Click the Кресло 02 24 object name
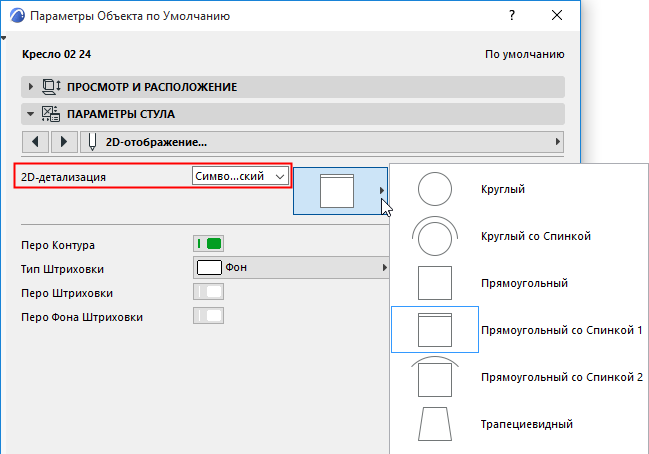 click(x=57, y=54)
